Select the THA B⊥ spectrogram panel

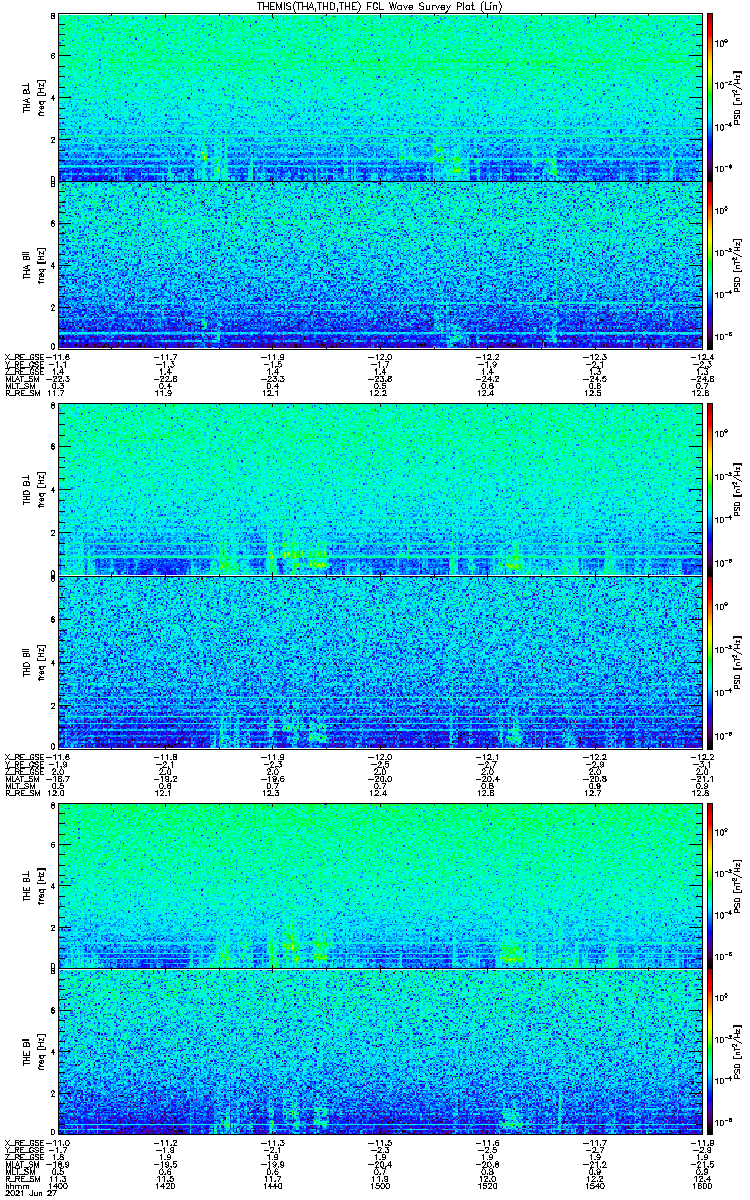[378, 96]
